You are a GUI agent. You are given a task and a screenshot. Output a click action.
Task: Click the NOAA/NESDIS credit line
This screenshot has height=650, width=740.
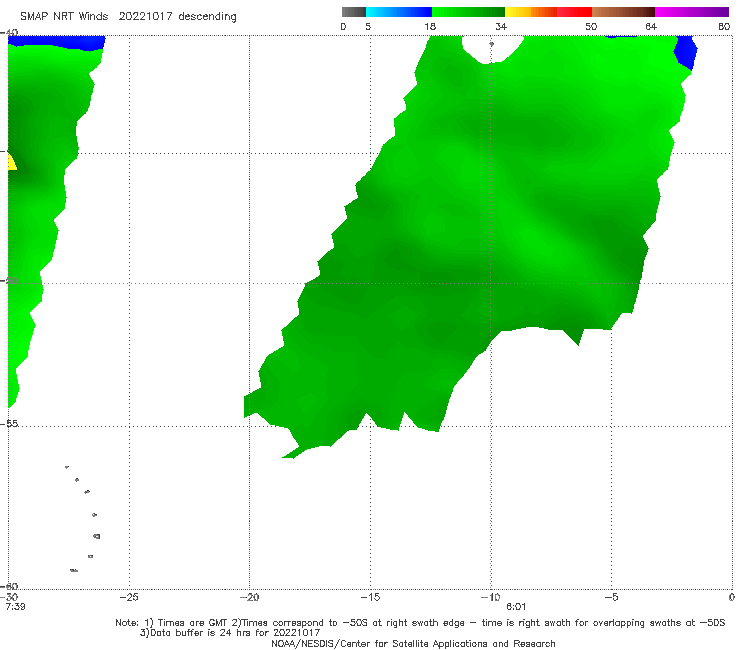pos(413,643)
